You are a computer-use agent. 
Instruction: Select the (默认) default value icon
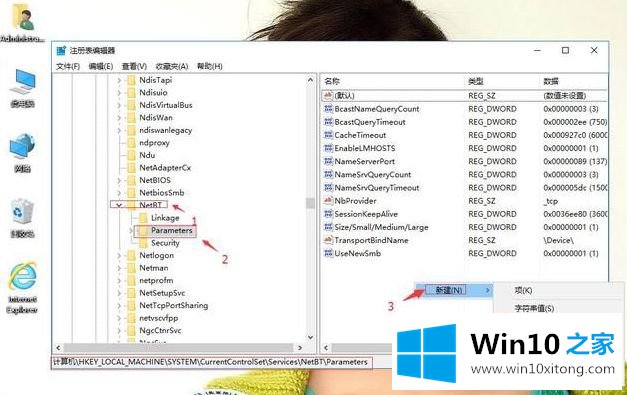click(x=328, y=96)
